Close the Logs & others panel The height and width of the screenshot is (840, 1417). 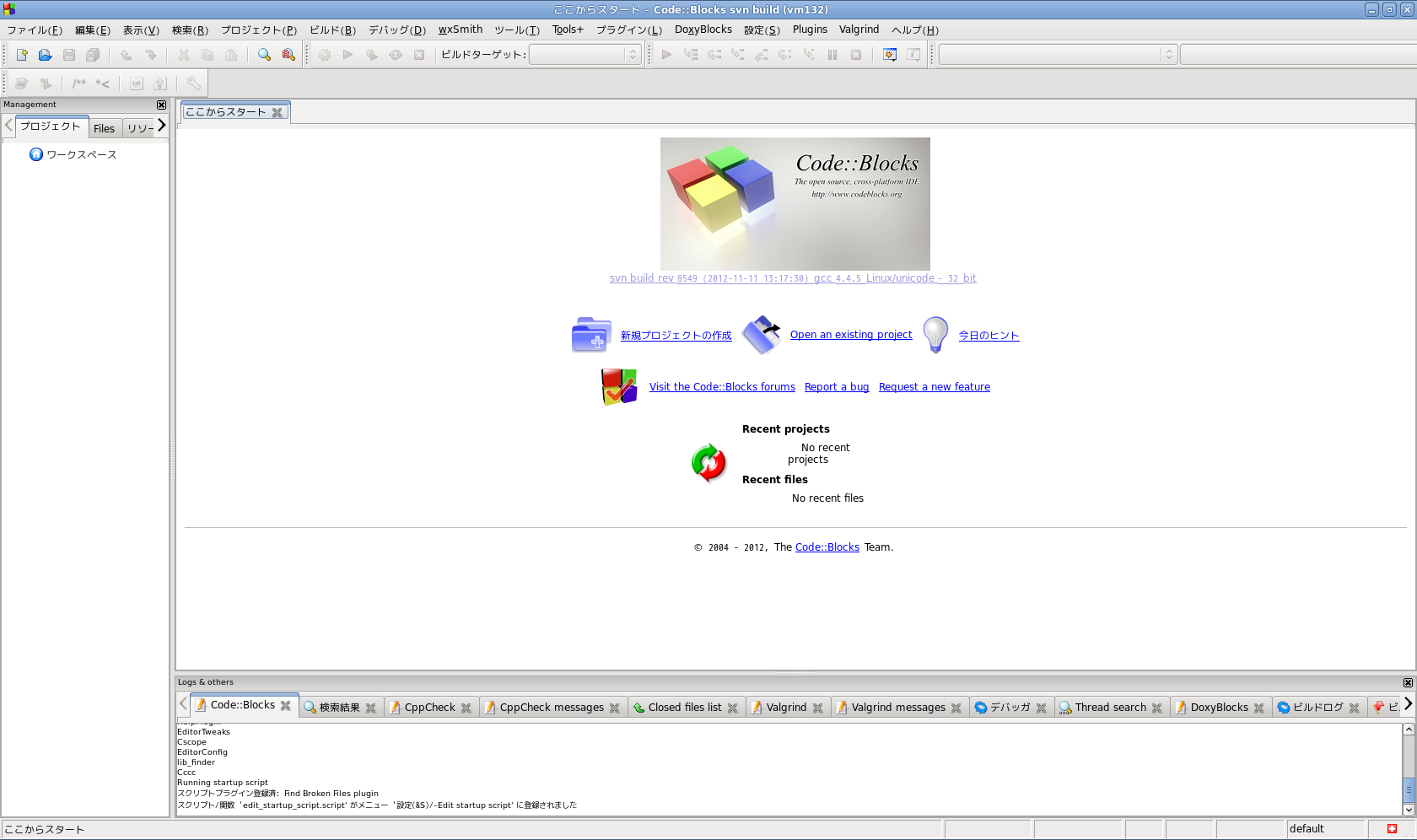1408,682
